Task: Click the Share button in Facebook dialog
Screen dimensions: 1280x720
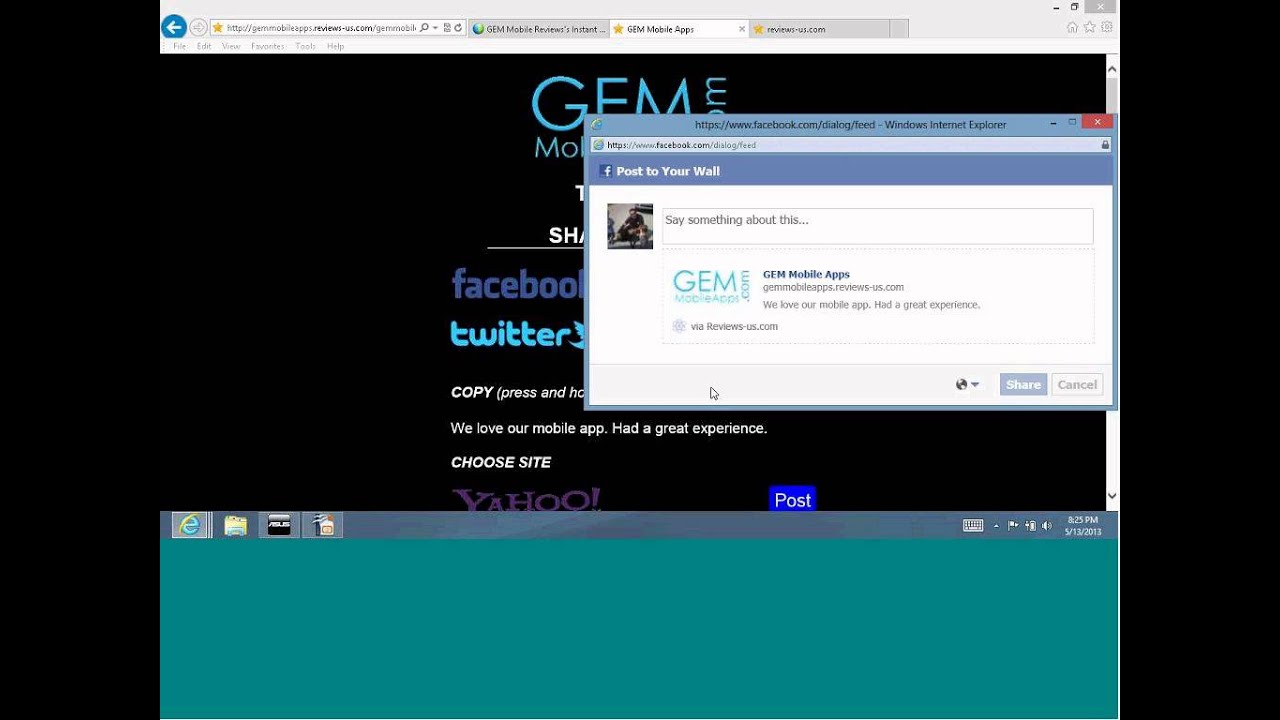Action: point(1023,384)
